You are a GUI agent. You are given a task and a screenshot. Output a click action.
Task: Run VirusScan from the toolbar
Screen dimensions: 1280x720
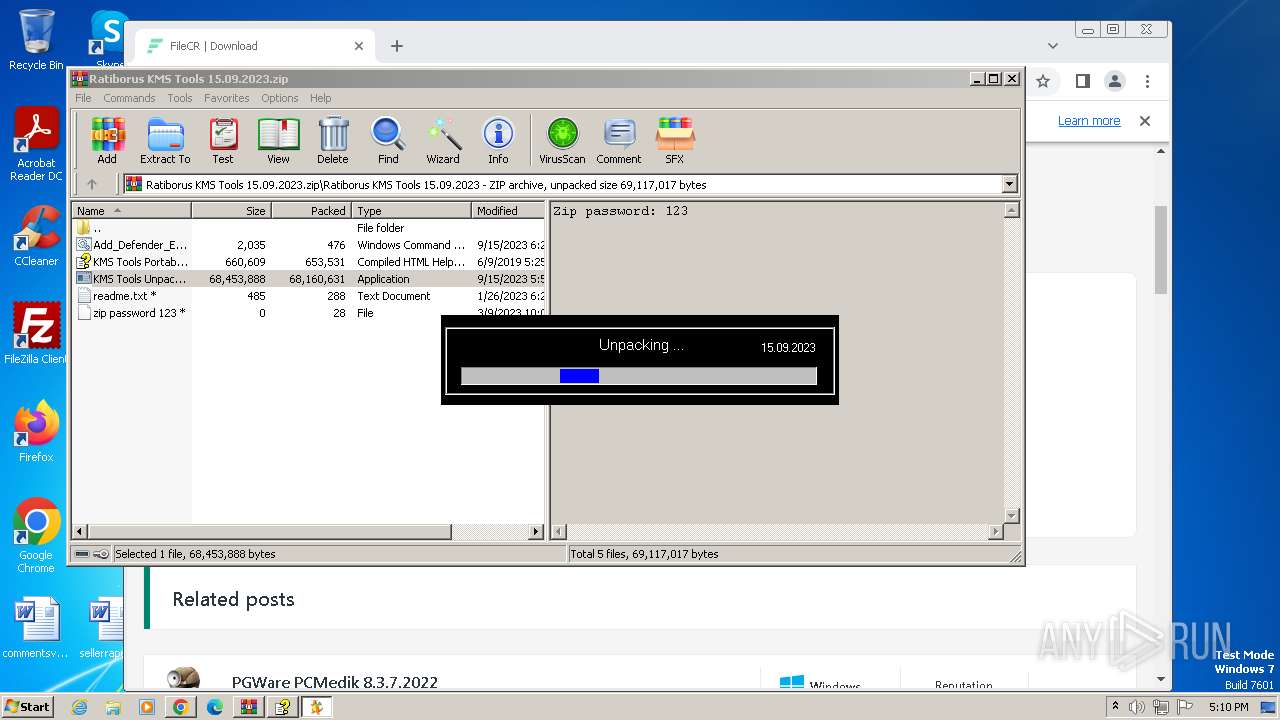click(x=562, y=140)
